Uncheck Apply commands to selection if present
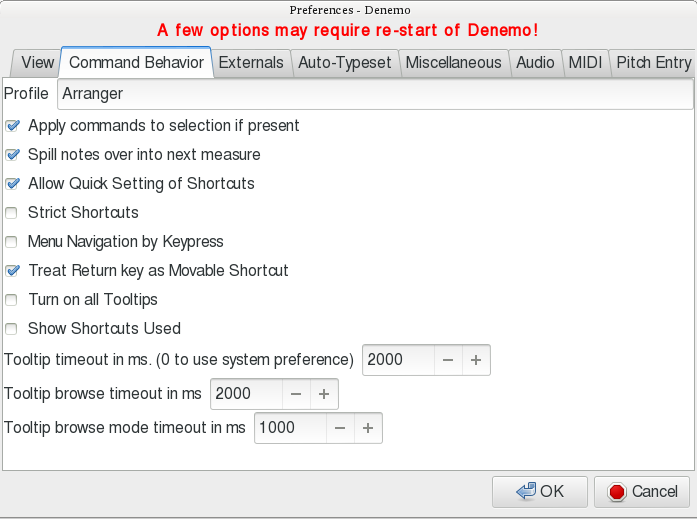Screen dimensions: 697x519 12,126
